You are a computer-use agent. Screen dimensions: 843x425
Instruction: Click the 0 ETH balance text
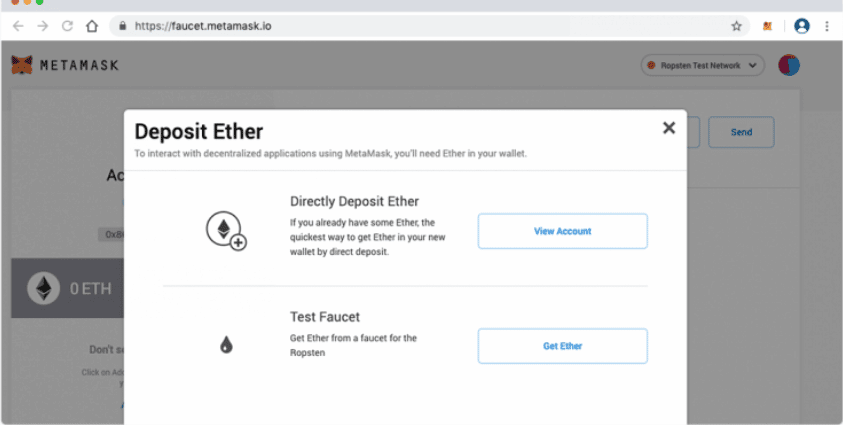(x=91, y=289)
